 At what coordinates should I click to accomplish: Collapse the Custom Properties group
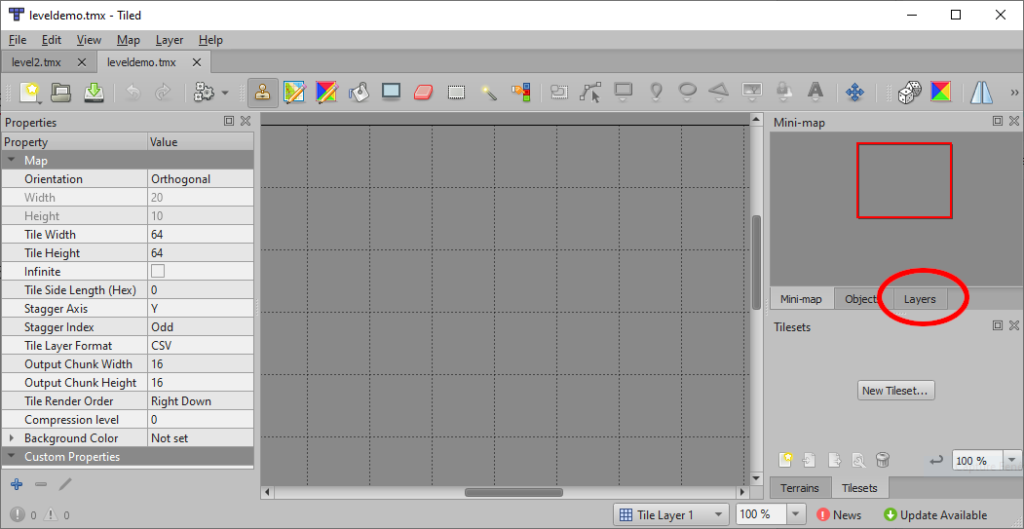click(11, 457)
